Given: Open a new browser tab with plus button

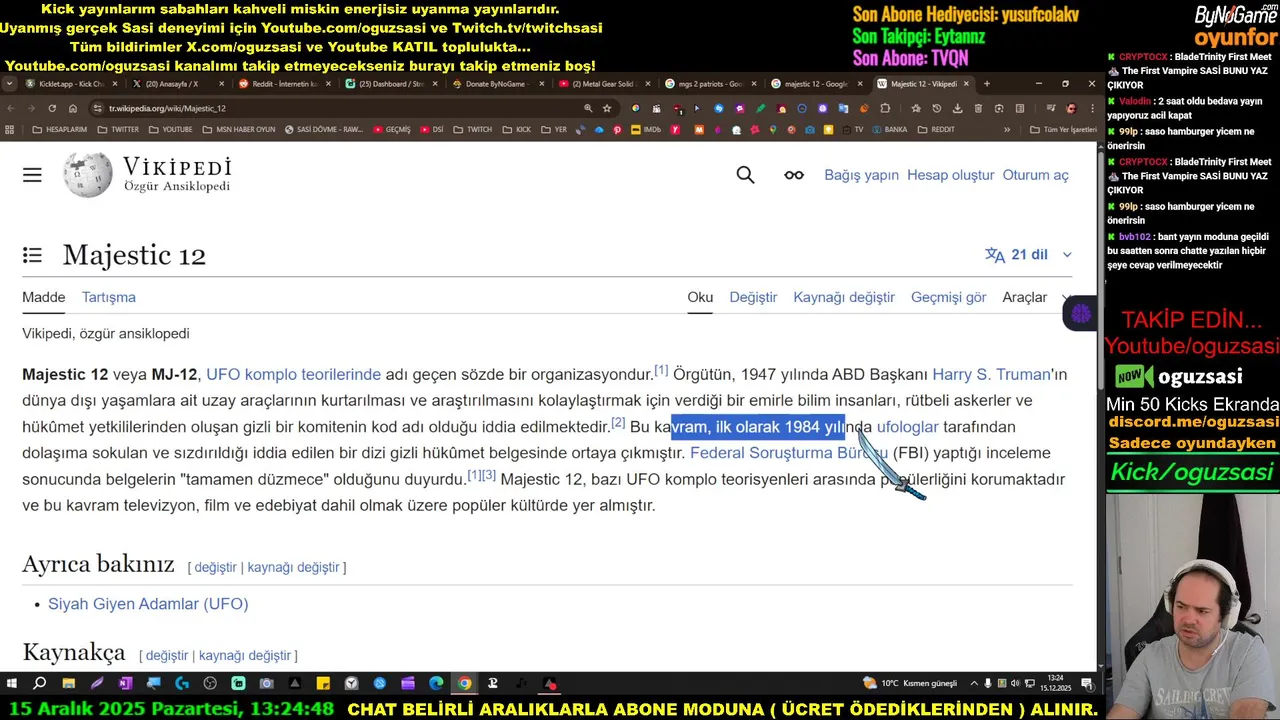Looking at the screenshot, I should (986, 84).
